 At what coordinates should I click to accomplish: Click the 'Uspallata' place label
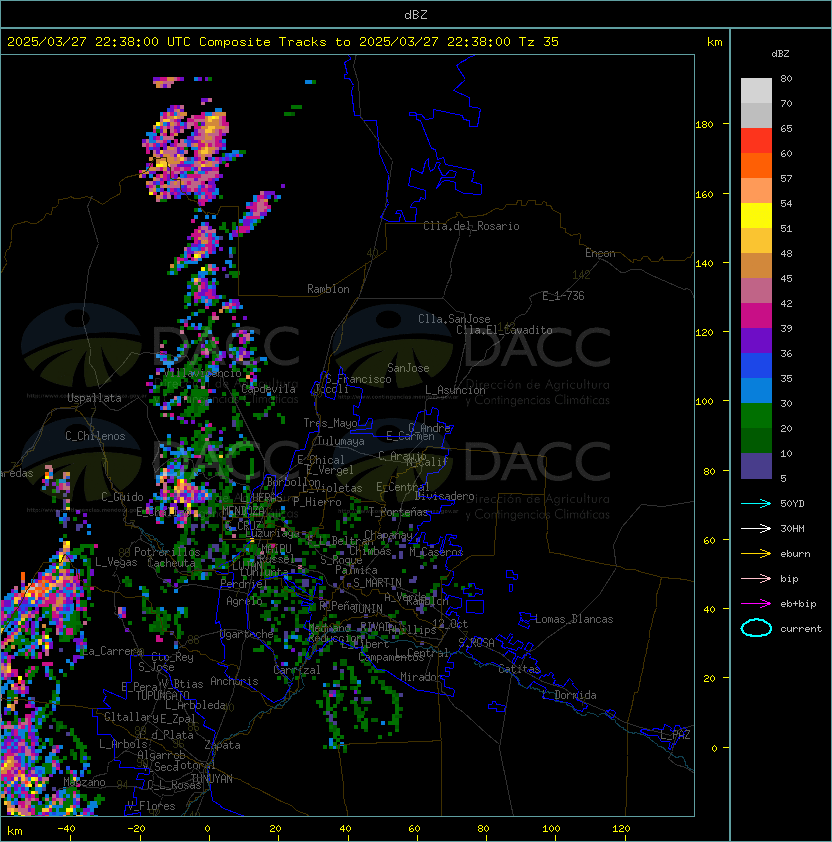tap(94, 398)
